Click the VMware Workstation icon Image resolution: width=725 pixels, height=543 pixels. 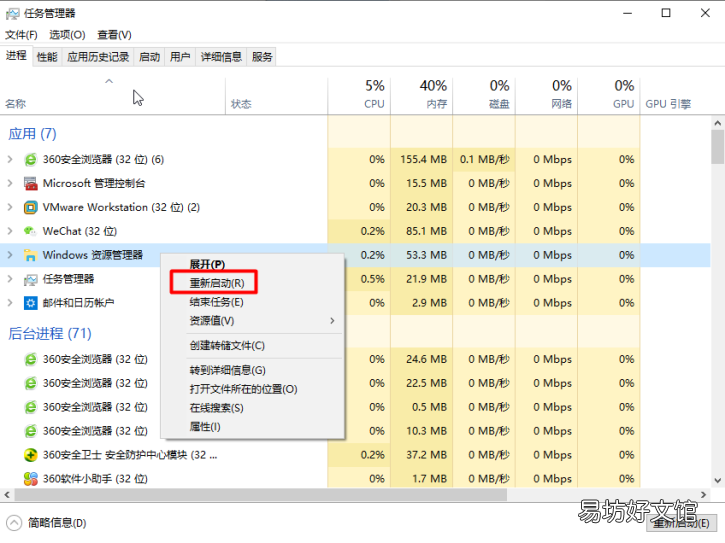[x=31, y=208]
